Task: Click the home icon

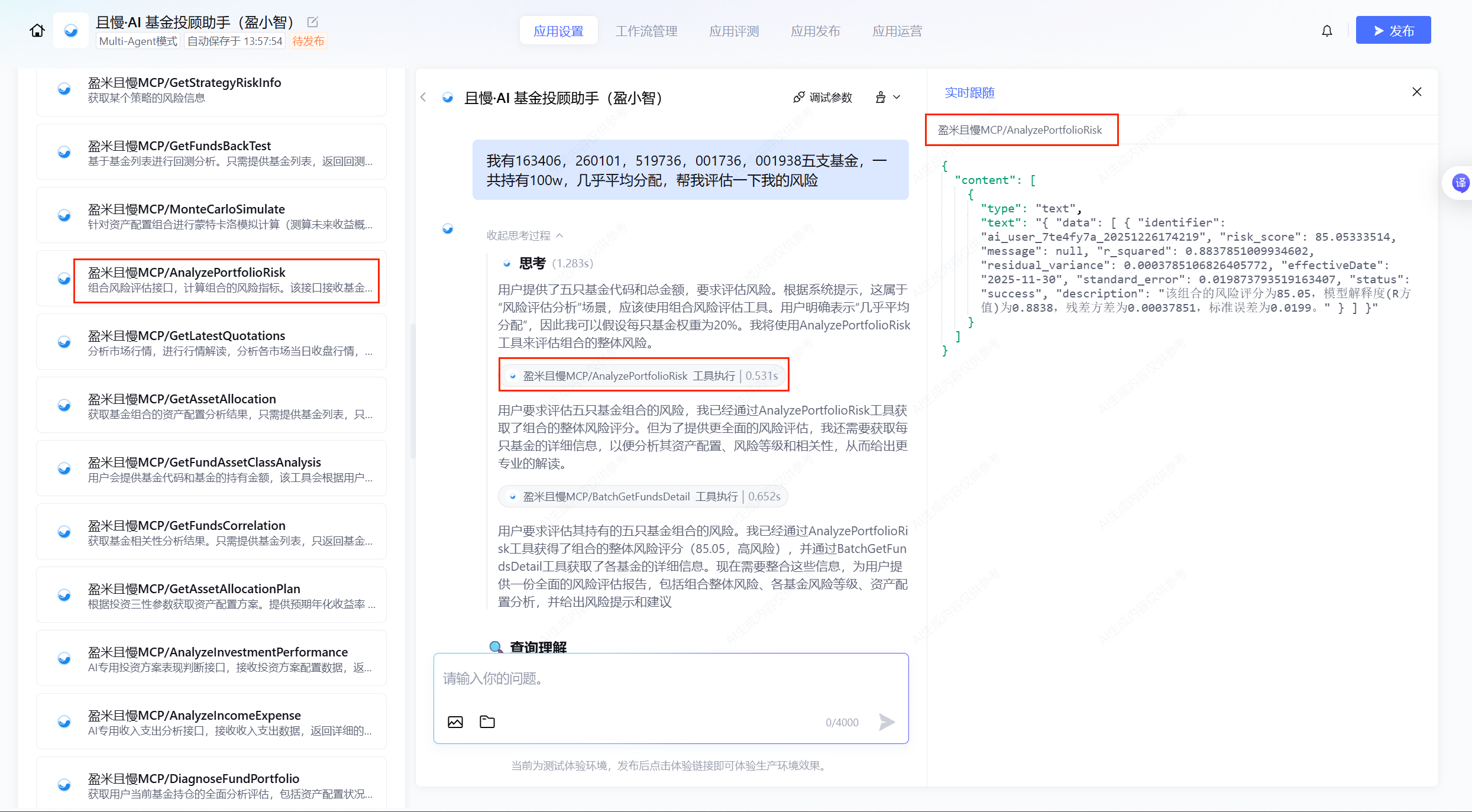Action: (x=37, y=30)
